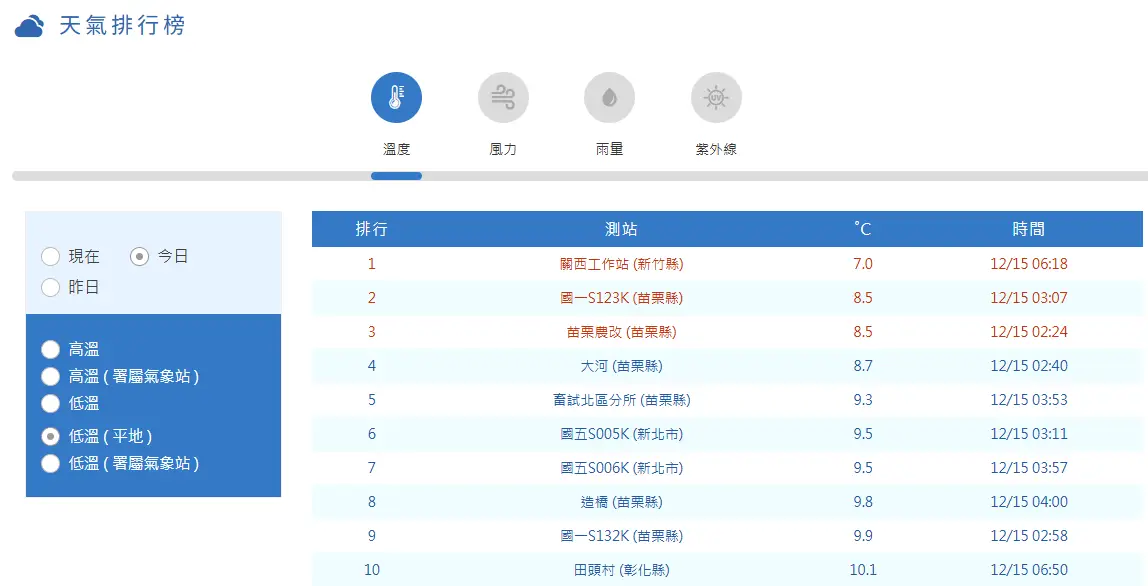The height and width of the screenshot is (586, 1148).
Task: Open the 風力 tab label
Action: 503,149
